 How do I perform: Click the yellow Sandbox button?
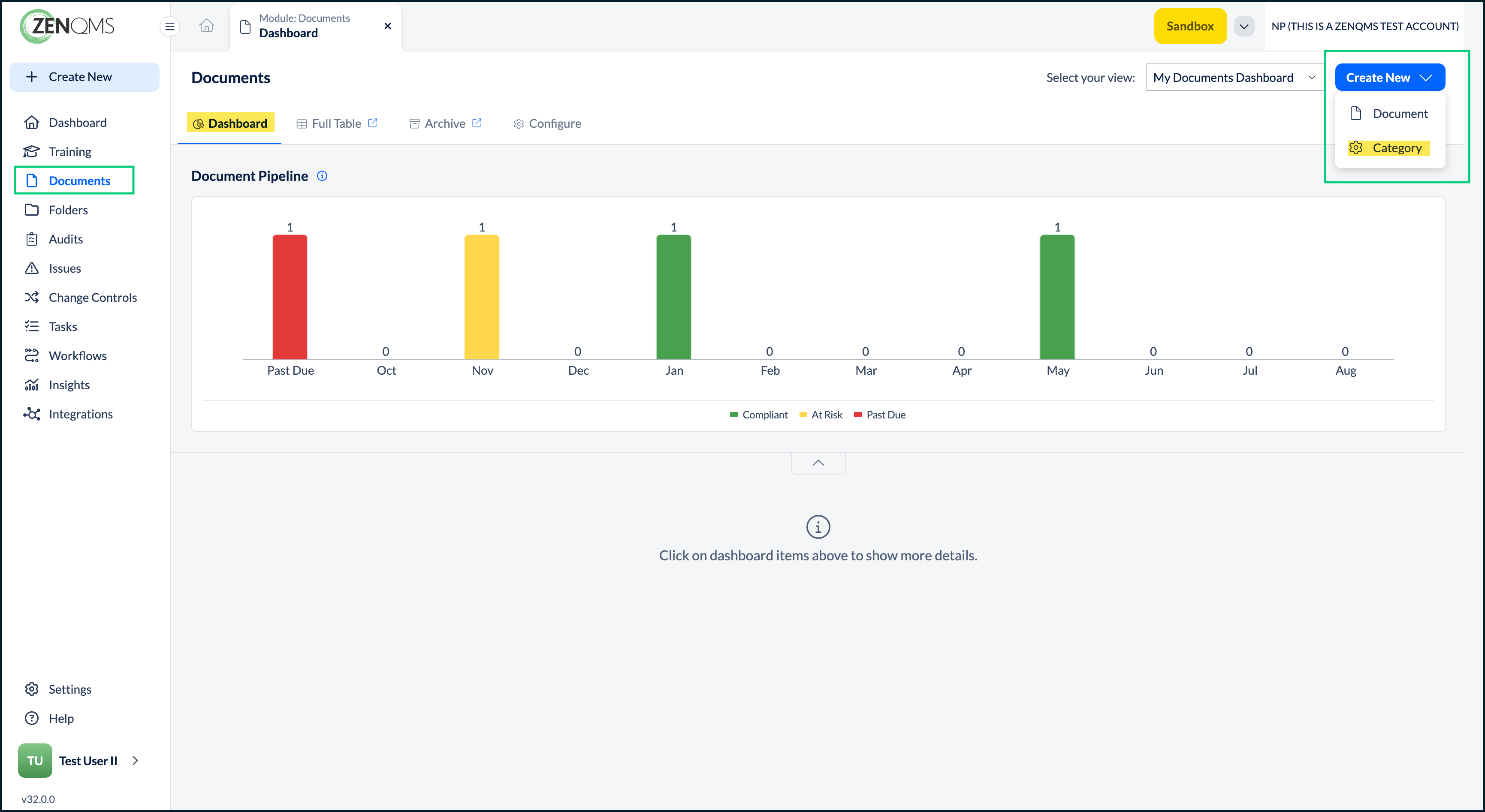[x=1190, y=26]
